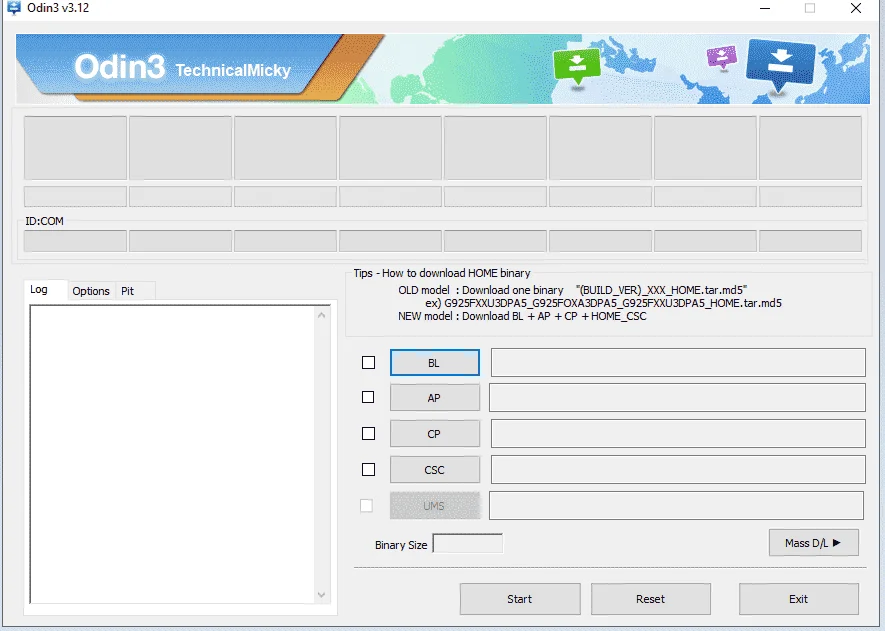Exit the Odin3 application
The width and height of the screenshot is (885, 631).
point(799,599)
